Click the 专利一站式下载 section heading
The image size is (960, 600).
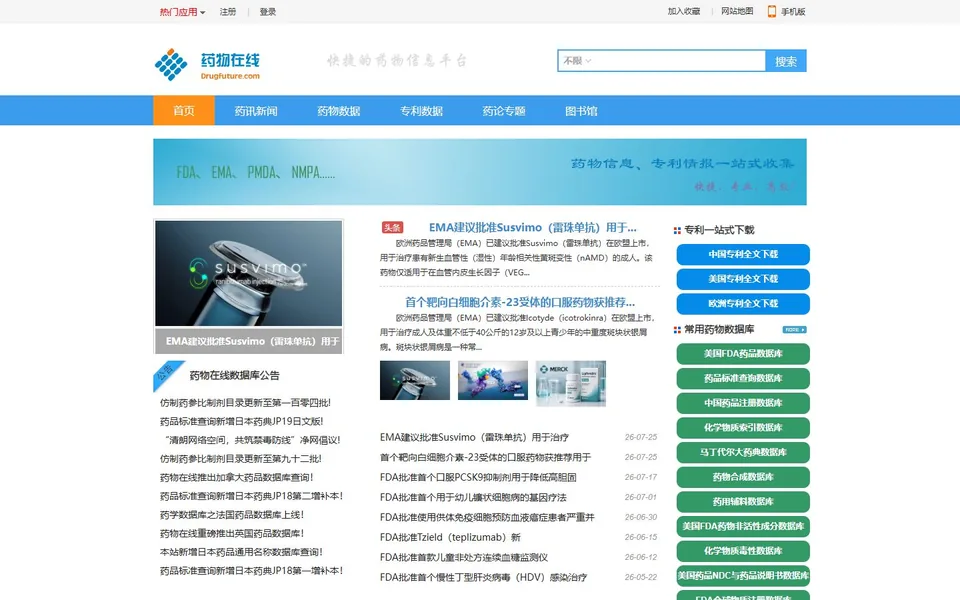[x=719, y=230]
